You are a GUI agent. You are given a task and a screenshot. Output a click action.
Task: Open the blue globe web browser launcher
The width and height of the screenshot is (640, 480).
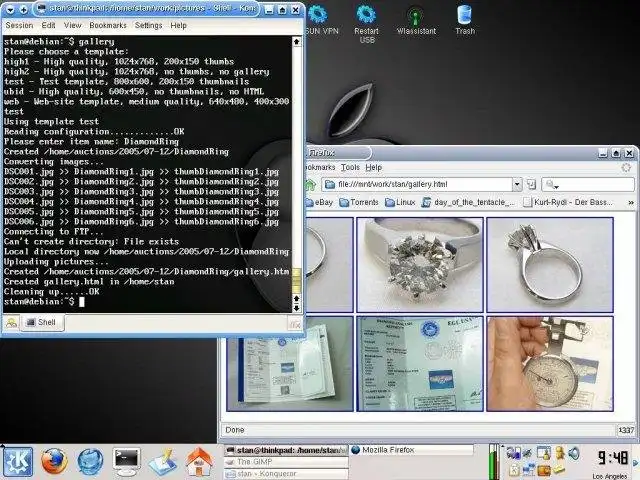point(90,462)
